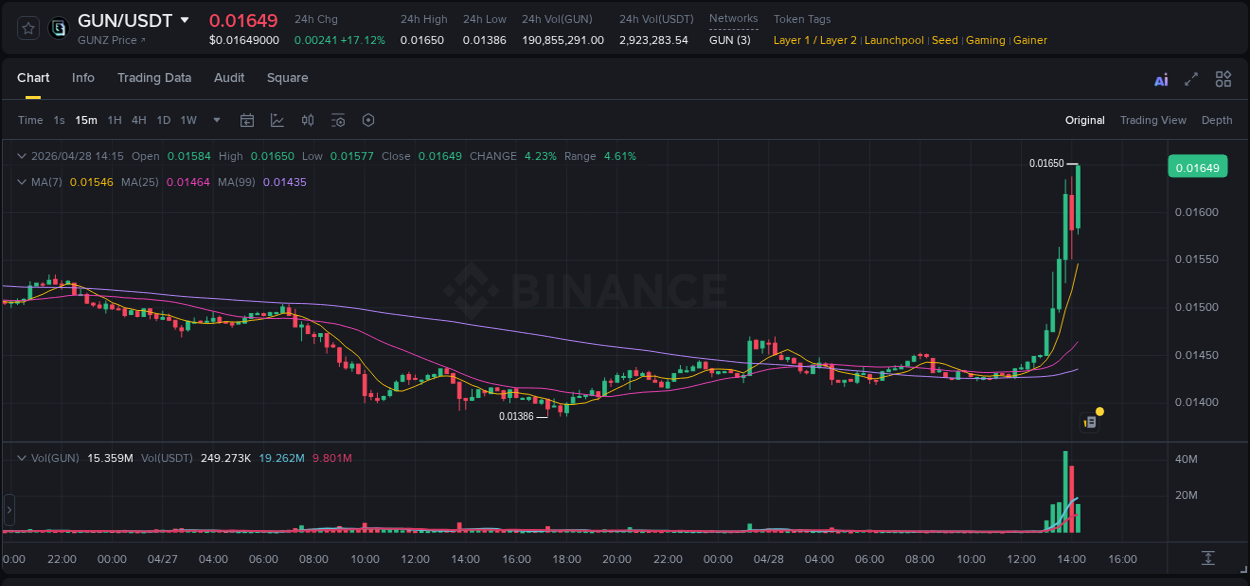Expand chart to fullscreen view
The width and height of the screenshot is (1250, 586).
pos(1191,79)
